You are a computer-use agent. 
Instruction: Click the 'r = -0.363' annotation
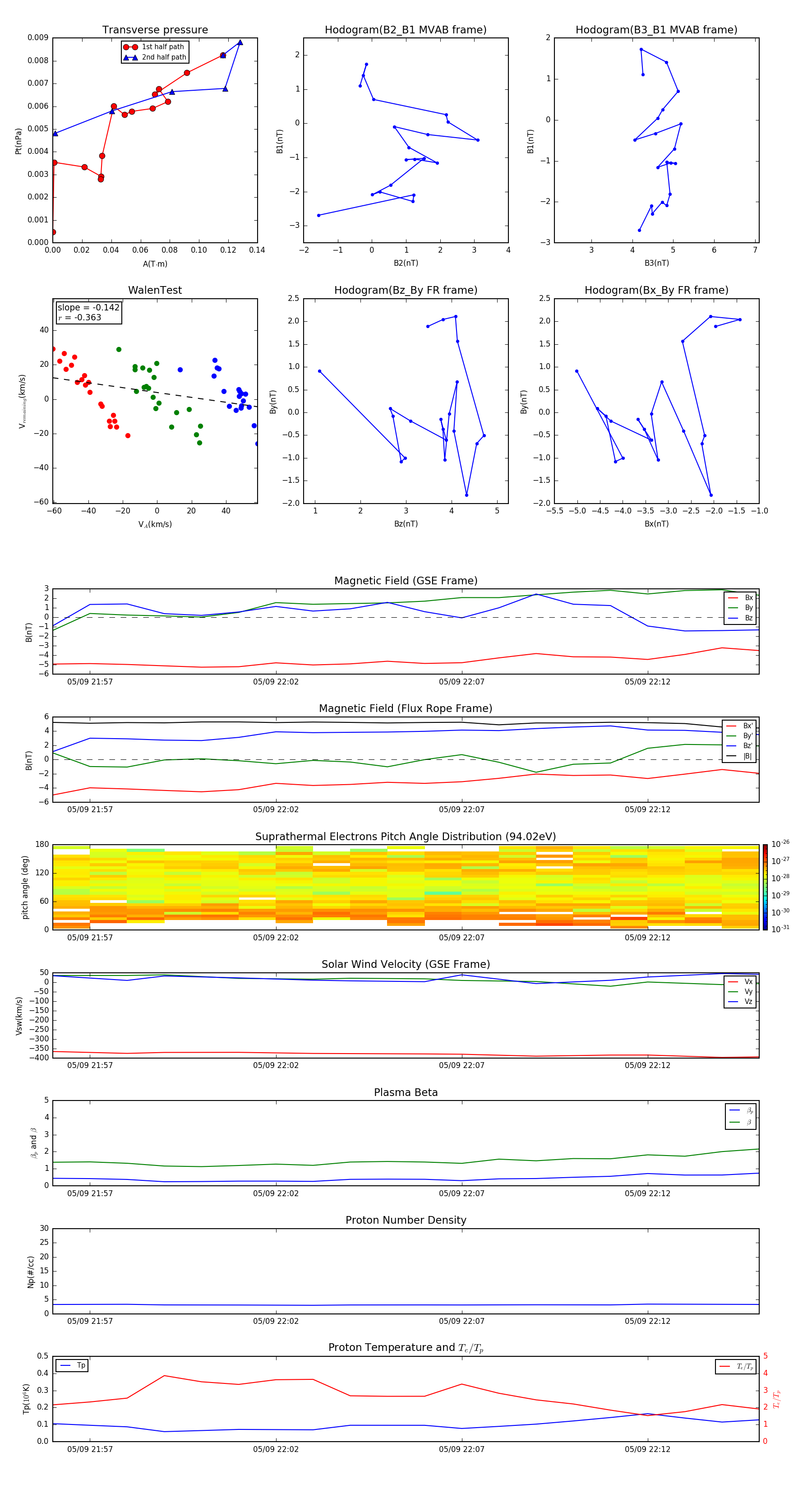point(80,318)
